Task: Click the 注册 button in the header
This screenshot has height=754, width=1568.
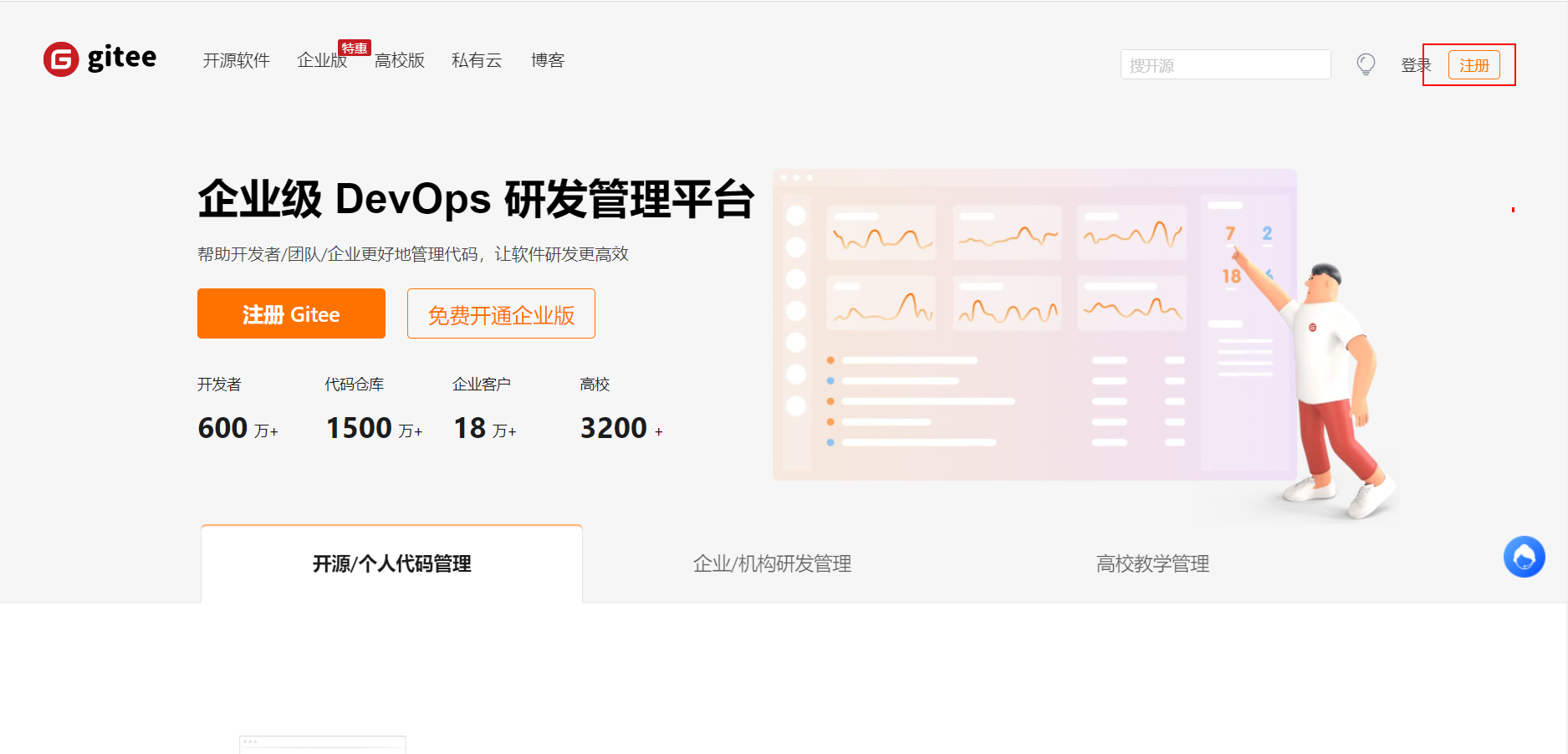Action: tap(1474, 64)
